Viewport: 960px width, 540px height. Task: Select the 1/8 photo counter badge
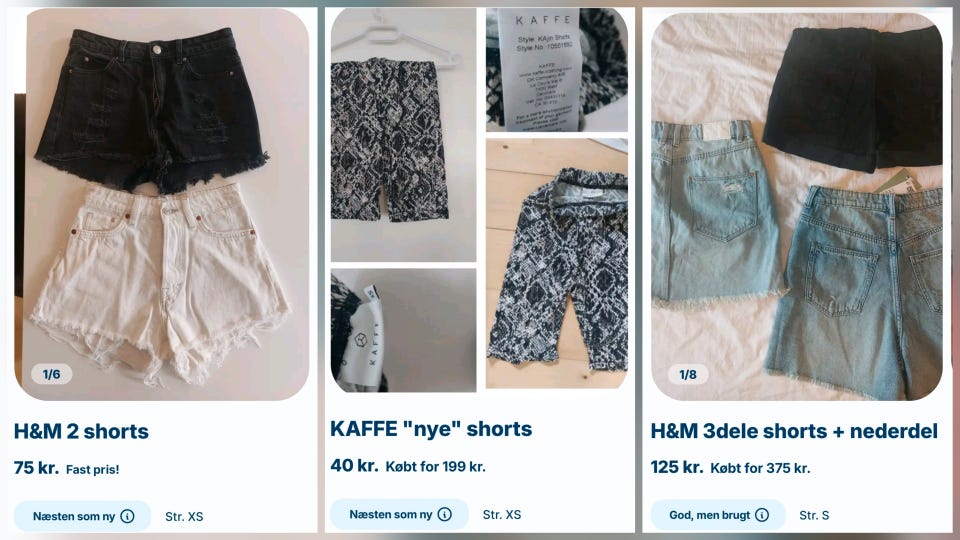click(688, 374)
